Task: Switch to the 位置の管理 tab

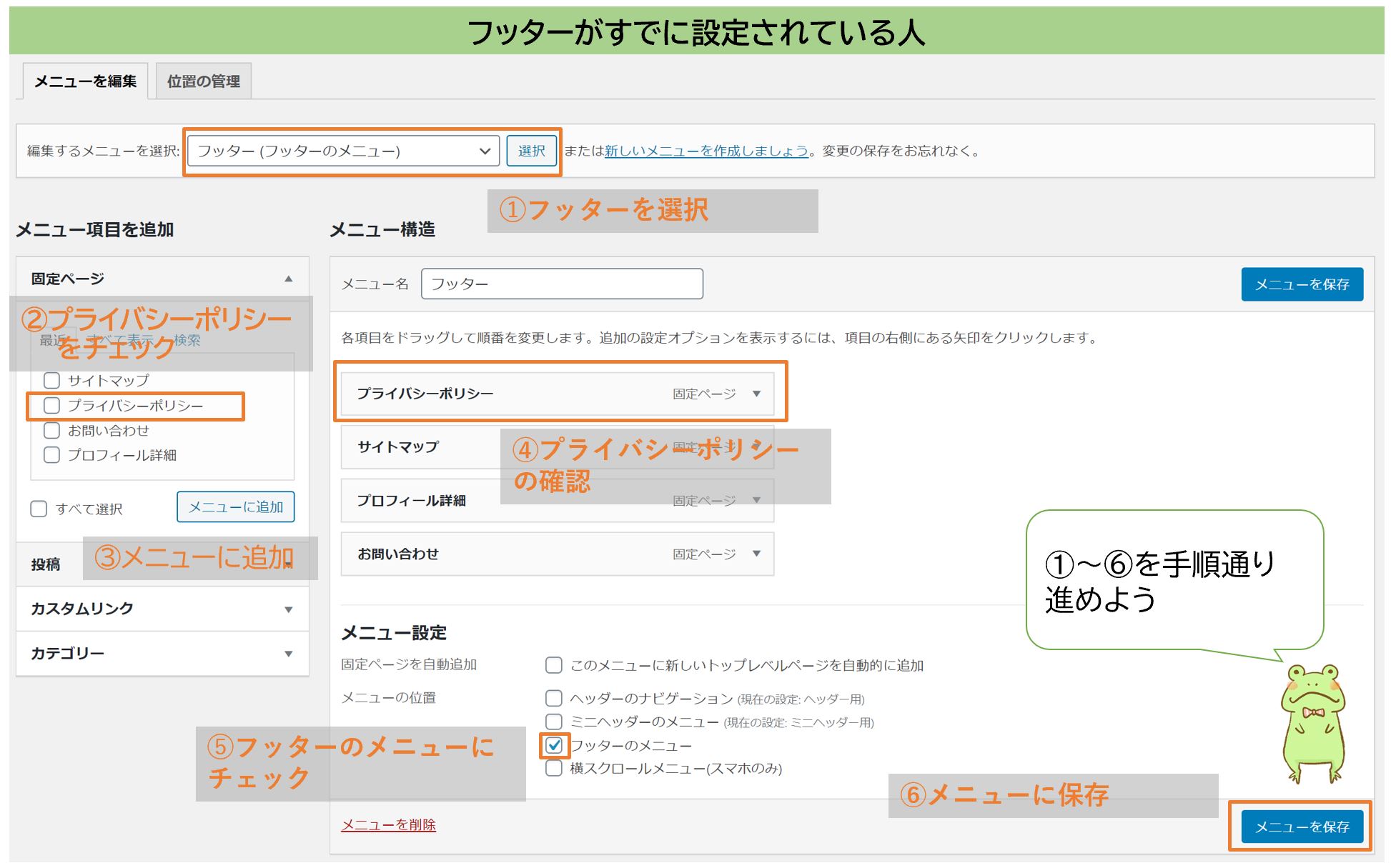Action: point(203,80)
